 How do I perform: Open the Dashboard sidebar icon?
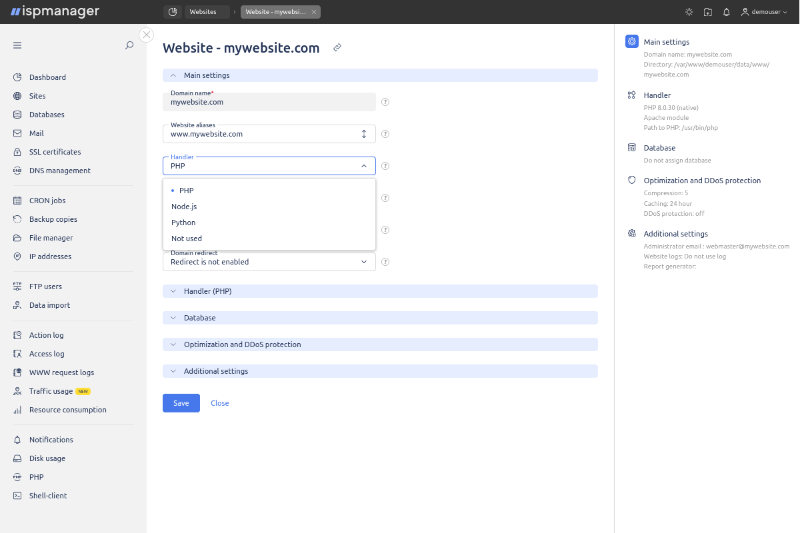coord(17,77)
